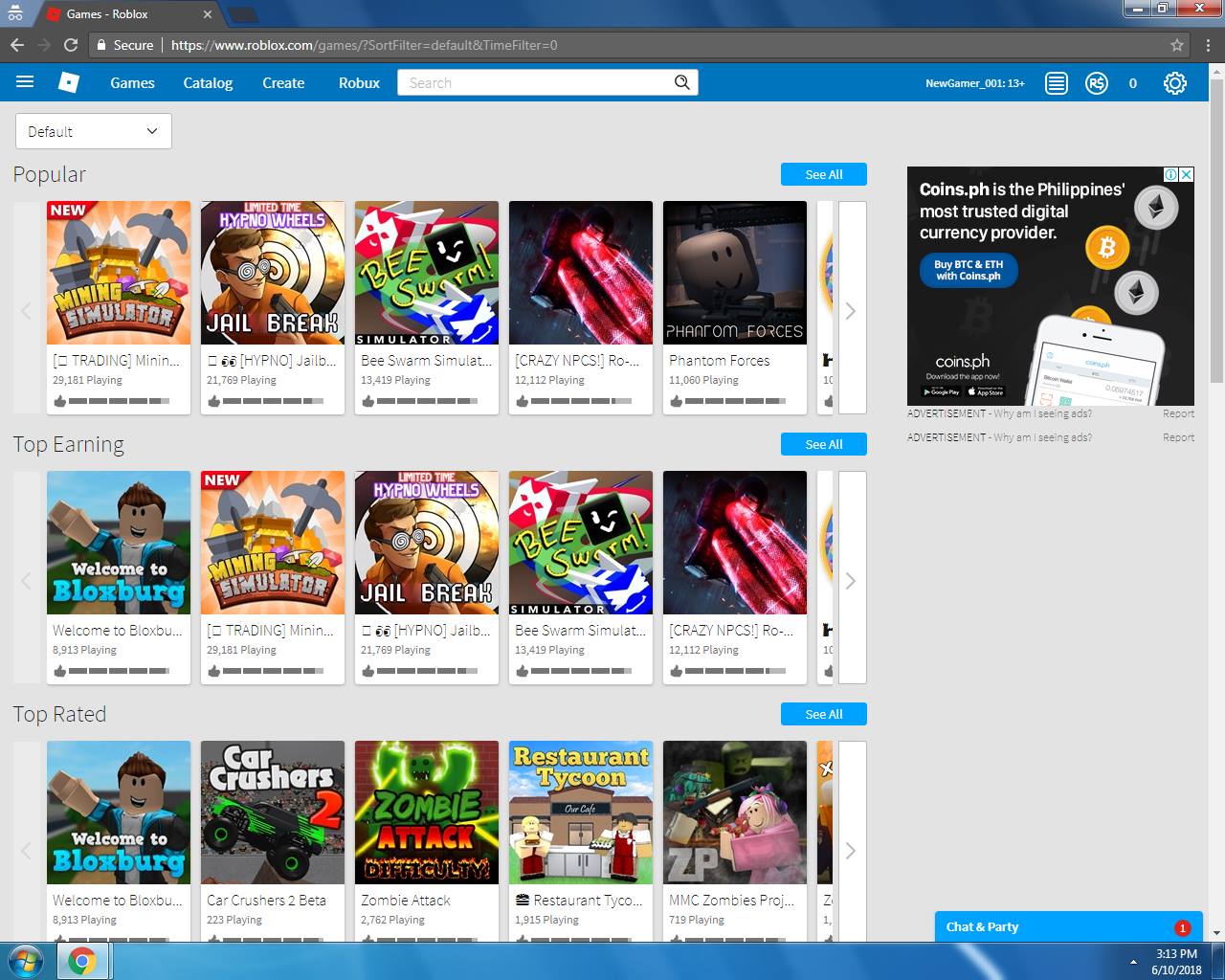
Task: Open Bee Swarm Simulator in Popular
Action: point(427,273)
